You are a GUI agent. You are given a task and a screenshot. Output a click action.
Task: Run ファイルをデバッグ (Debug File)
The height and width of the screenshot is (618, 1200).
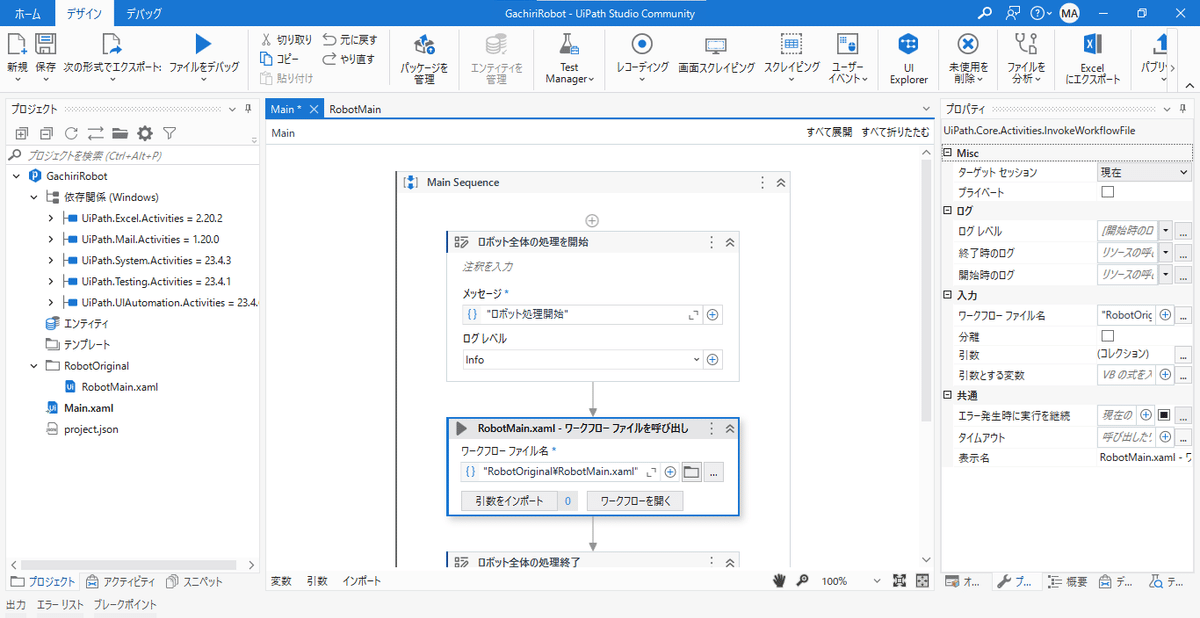[x=203, y=45]
